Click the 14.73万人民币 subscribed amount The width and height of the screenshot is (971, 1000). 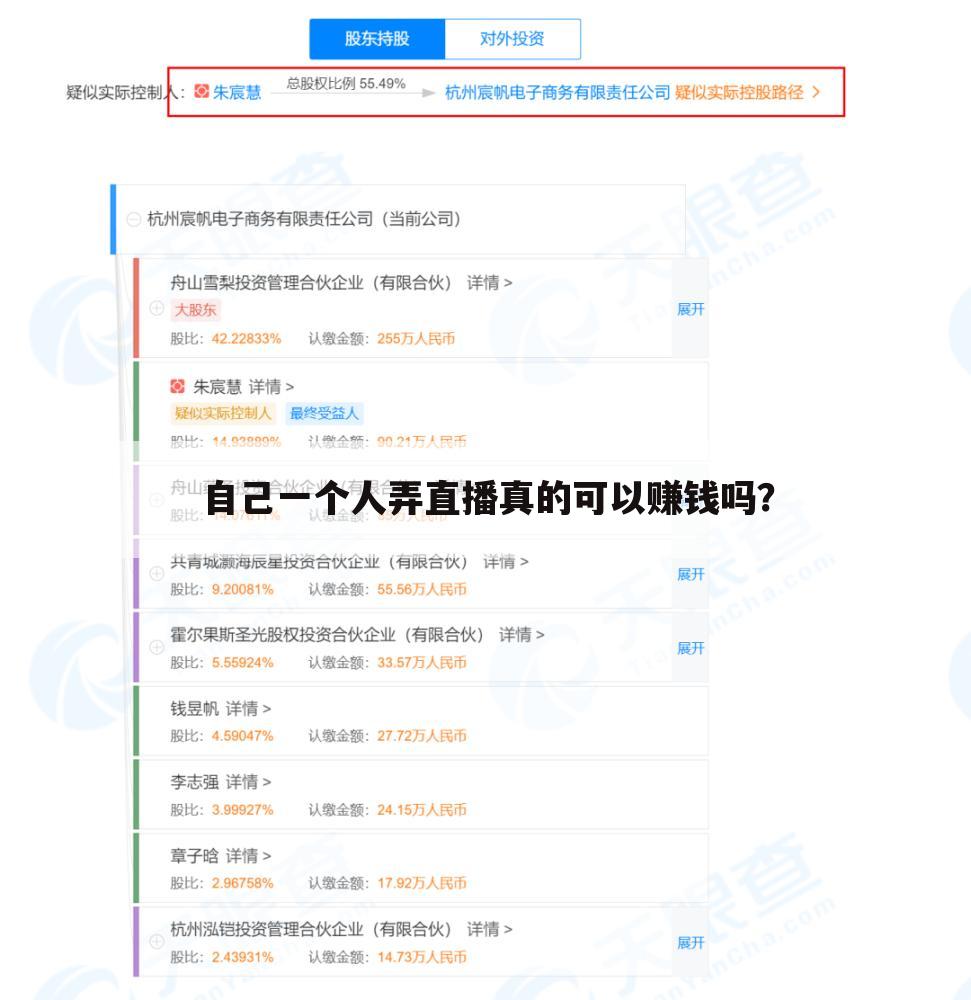421,957
